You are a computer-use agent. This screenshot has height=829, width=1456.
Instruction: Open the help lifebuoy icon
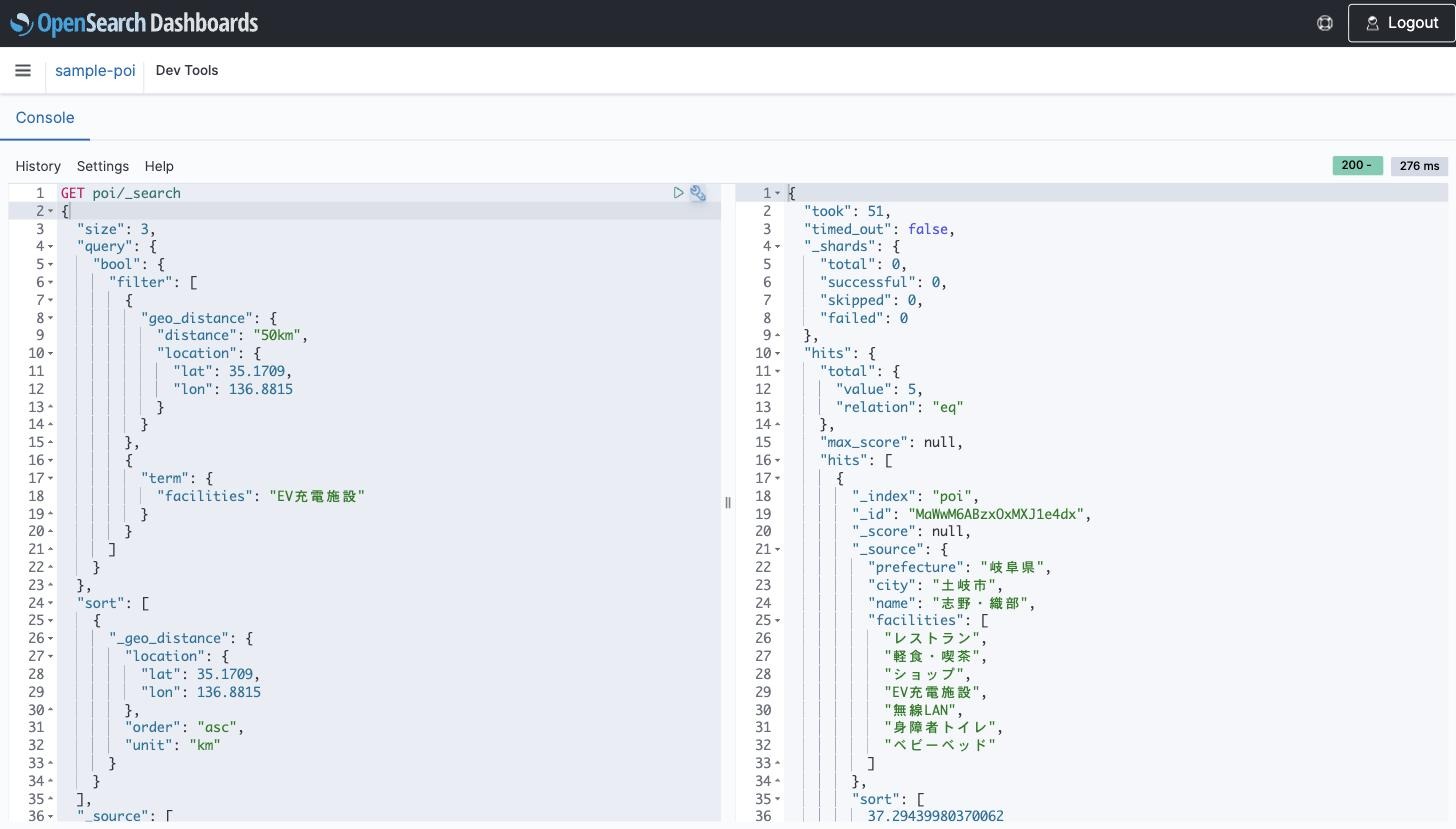(1325, 23)
